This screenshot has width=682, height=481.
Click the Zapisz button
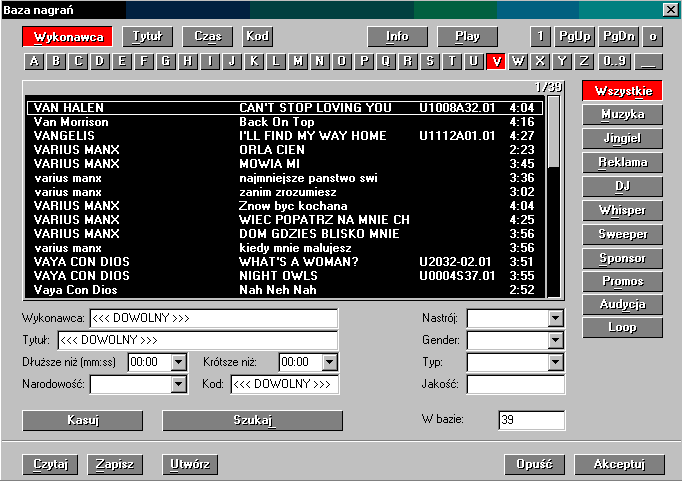(115, 464)
